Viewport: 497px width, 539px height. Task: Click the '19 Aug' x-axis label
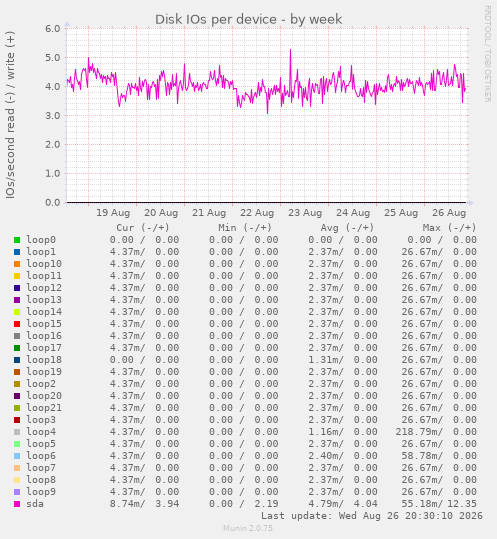coord(113,213)
